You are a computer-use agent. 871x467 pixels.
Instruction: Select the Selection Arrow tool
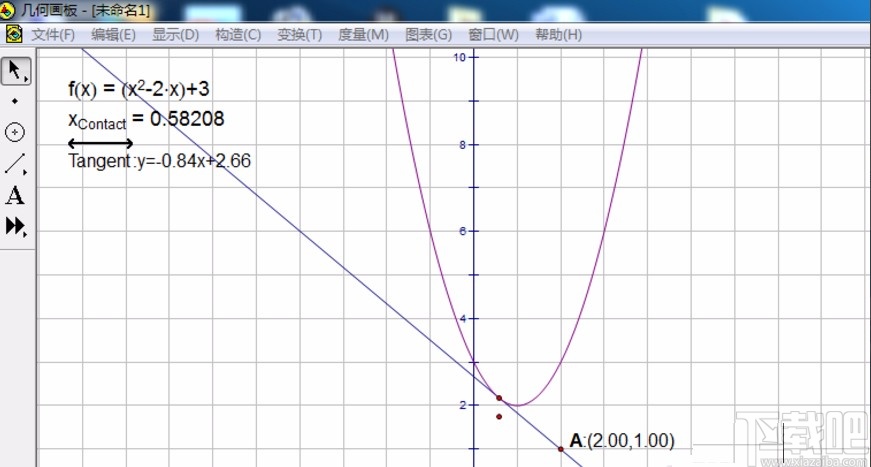pos(15,70)
